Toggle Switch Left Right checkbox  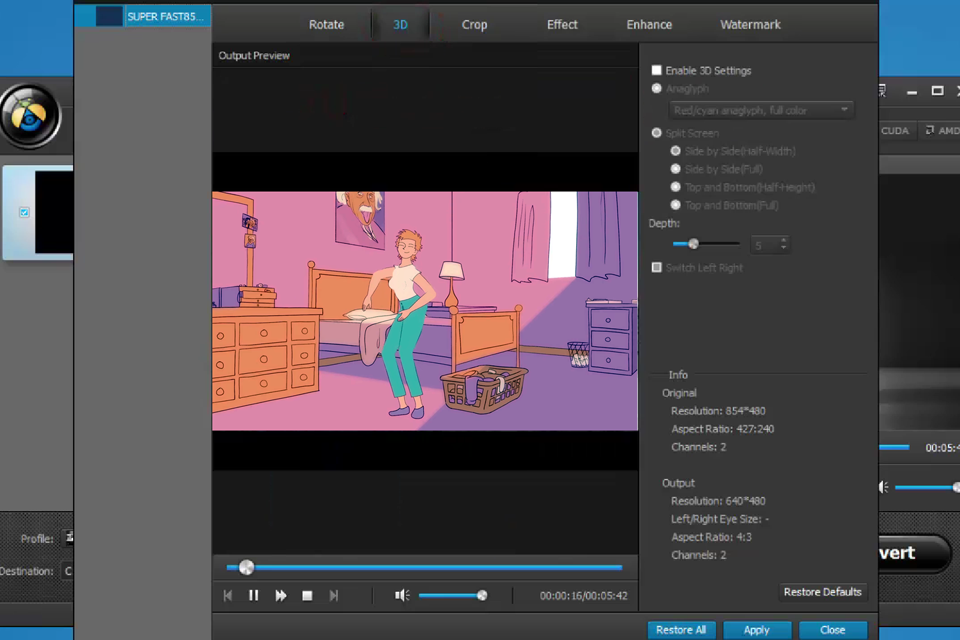(x=657, y=267)
